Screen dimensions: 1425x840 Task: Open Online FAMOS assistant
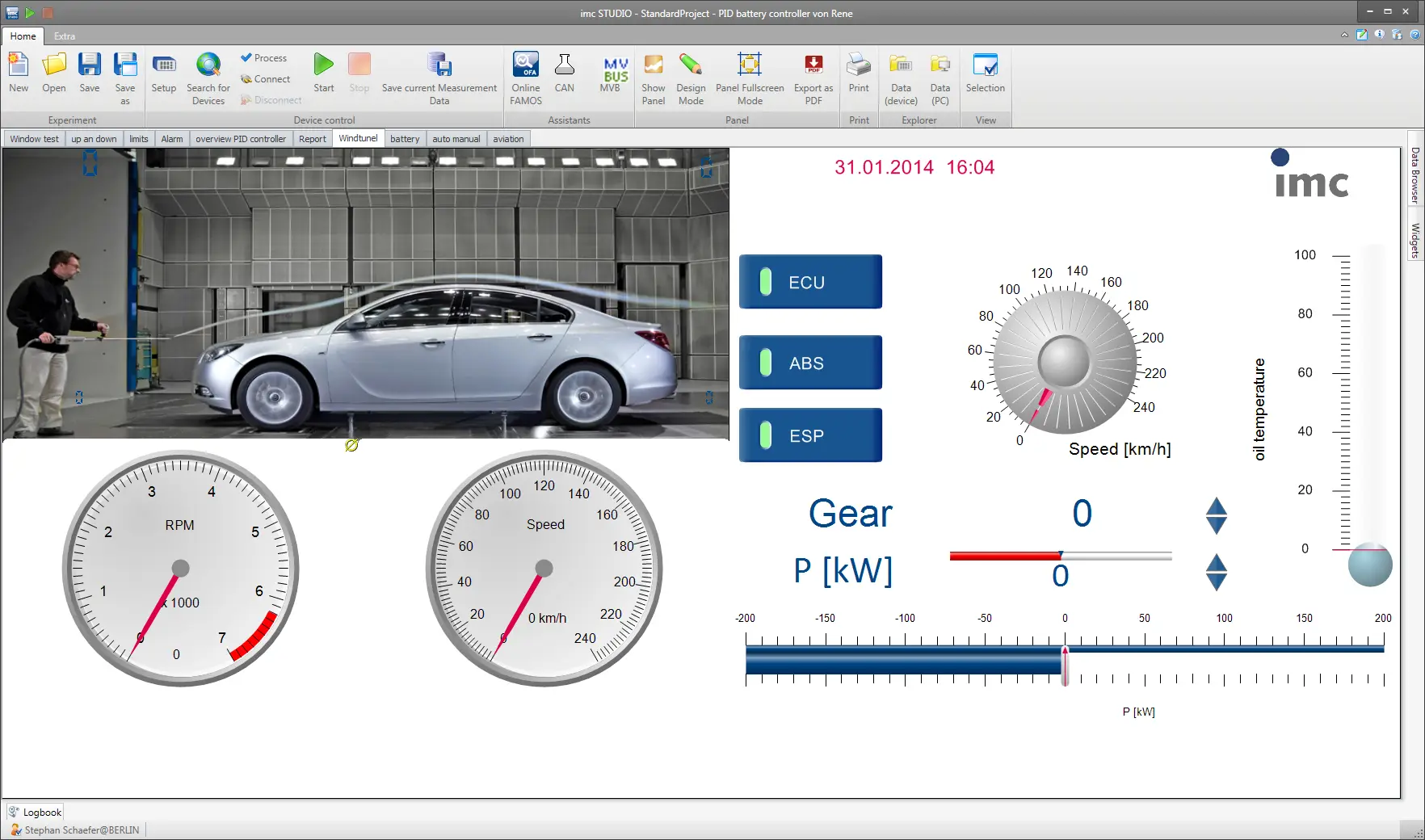click(x=526, y=78)
